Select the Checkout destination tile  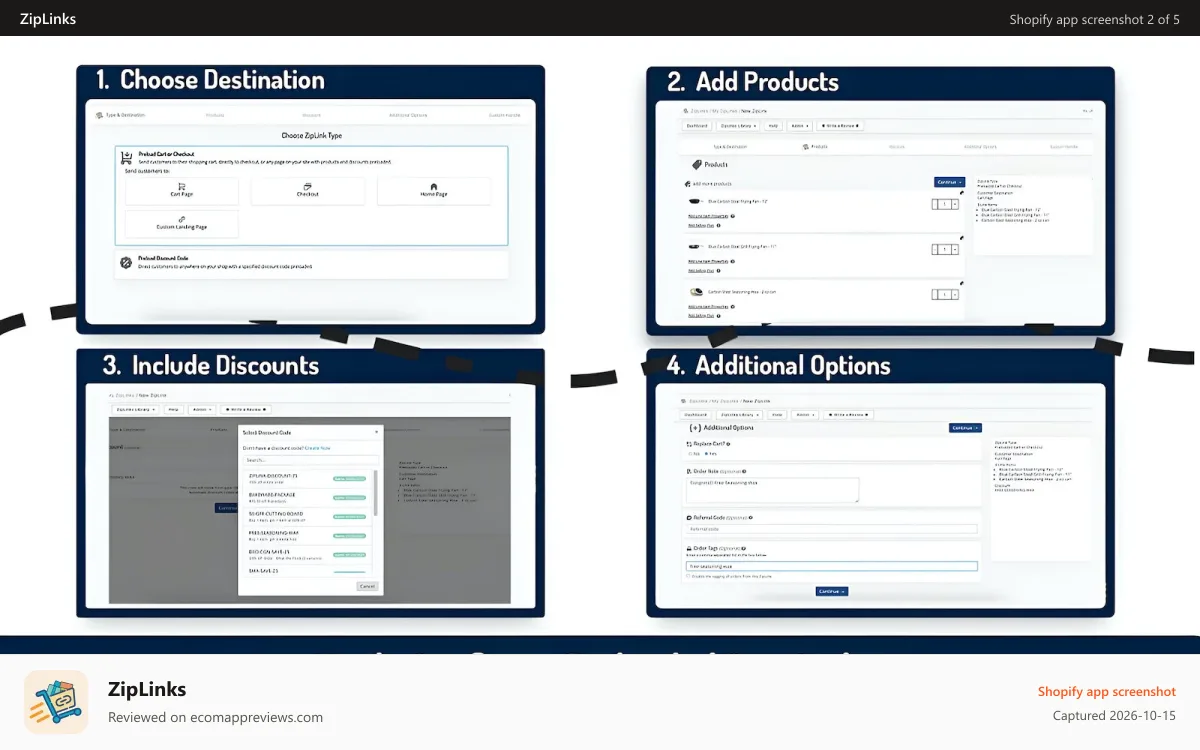click(308, 192)
